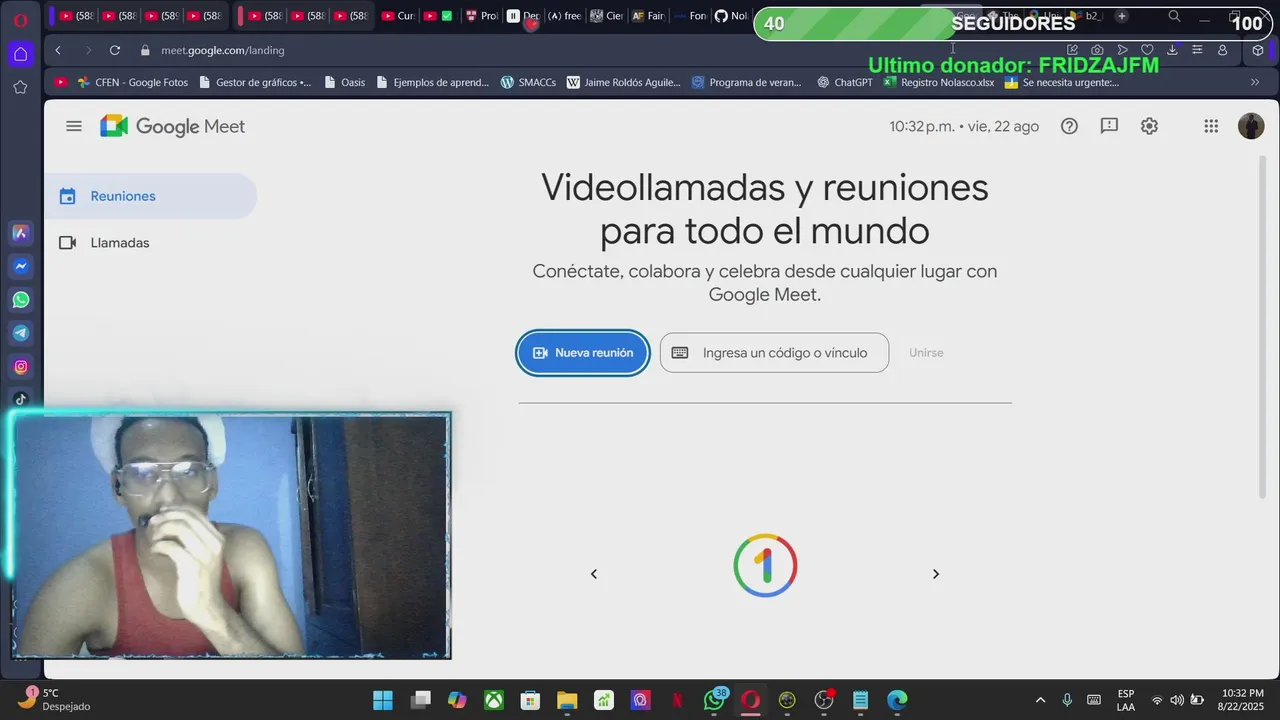1280x720 pixels.
Task: Open Opera bookmarks star in sidebar
Action: point(20,87)
